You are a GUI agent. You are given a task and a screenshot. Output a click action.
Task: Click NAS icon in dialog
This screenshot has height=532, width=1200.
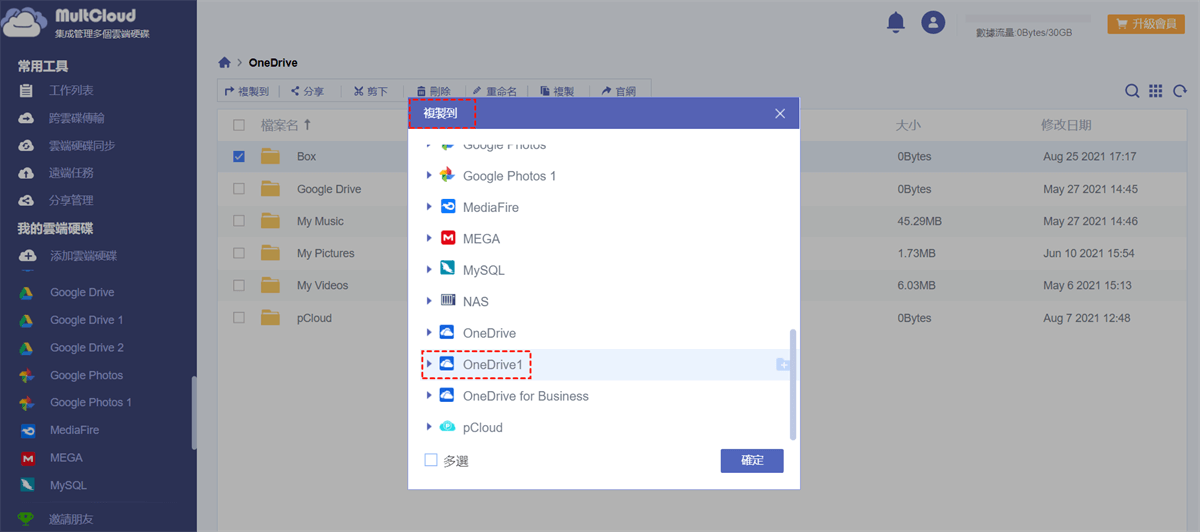448,301
